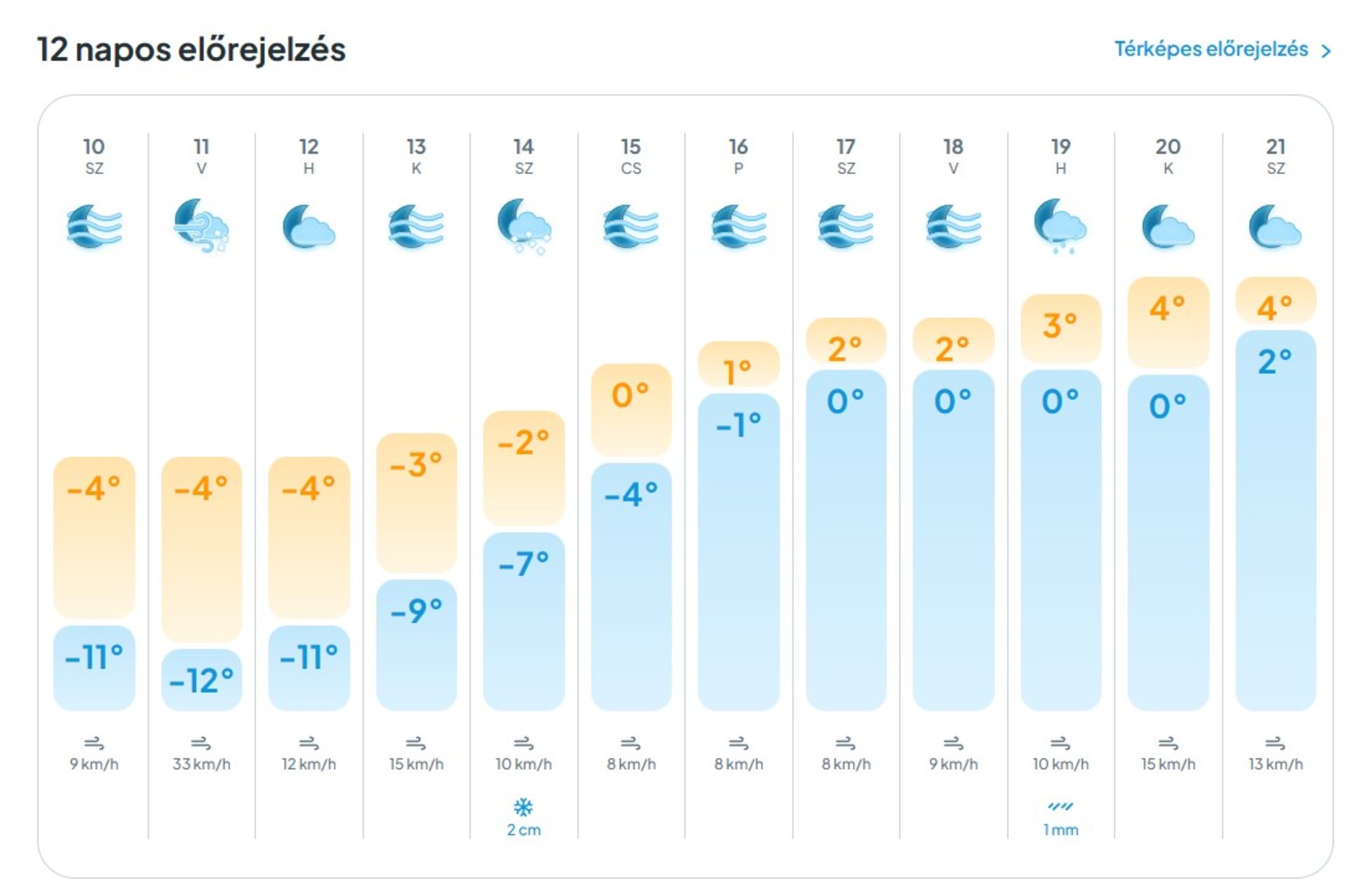Click the snowflake icon above 2 cm
The width and height of the screenshot is (1350, 896).
(x=524, y=807)
